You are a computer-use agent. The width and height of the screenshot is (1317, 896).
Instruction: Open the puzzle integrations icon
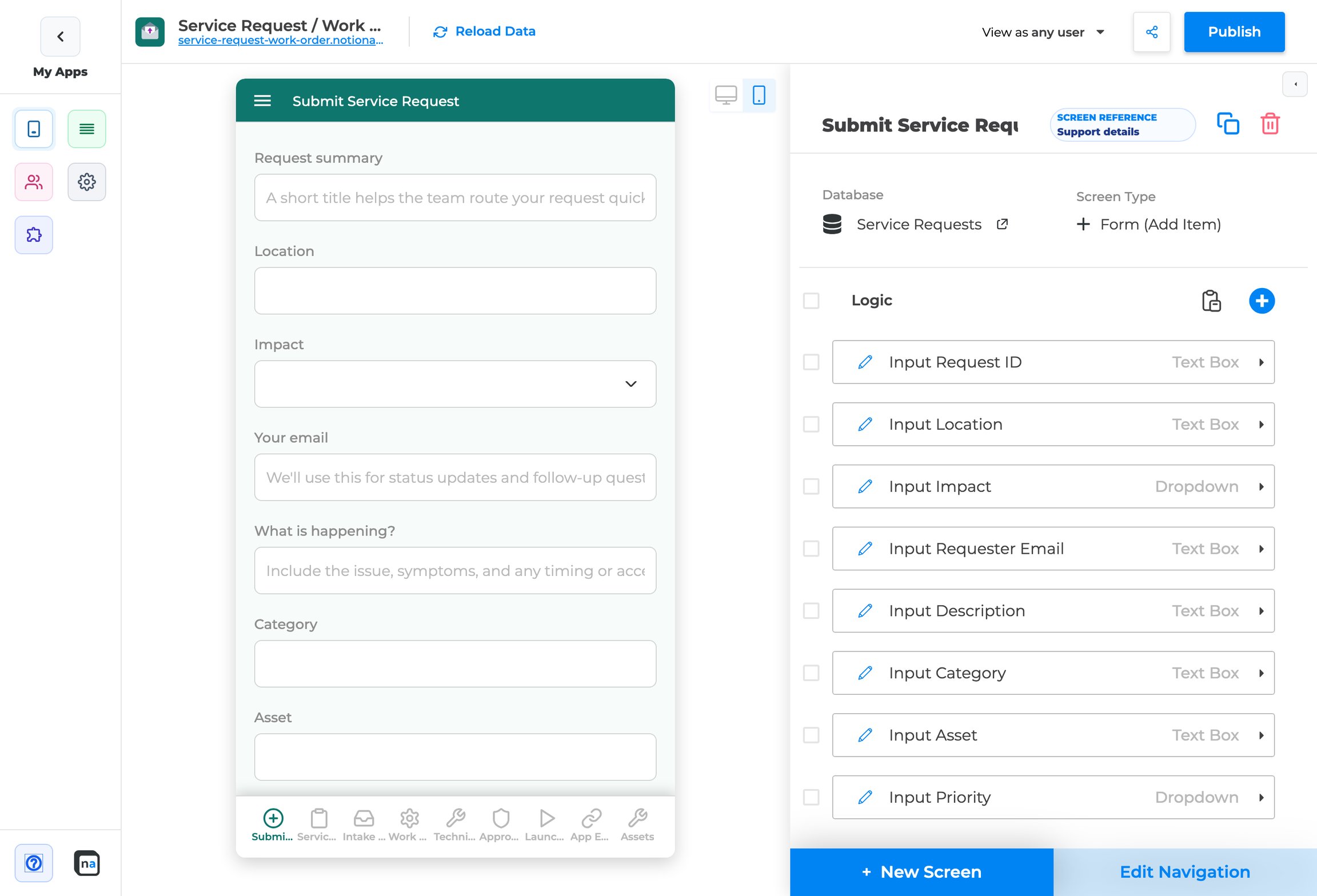[x=34, y=235]
